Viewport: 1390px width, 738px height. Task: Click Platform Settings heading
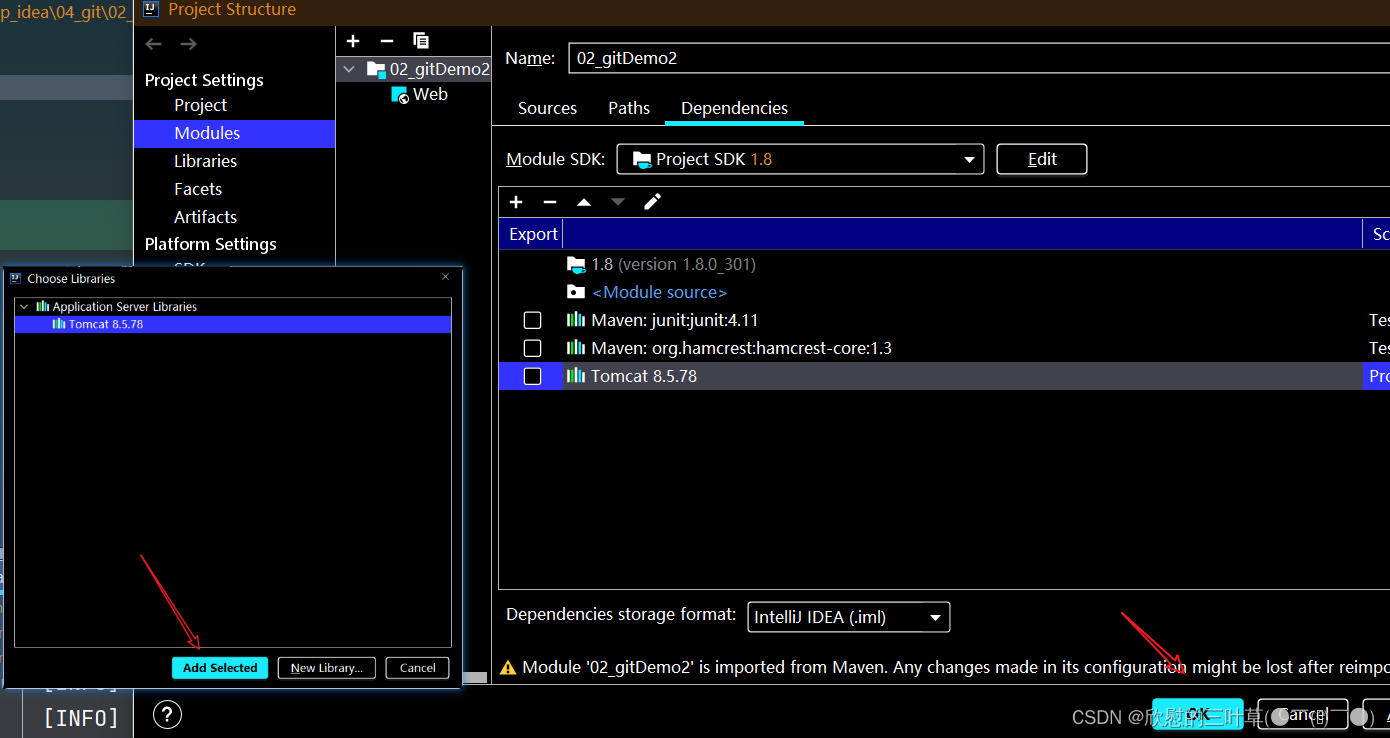pyautogui.click(x=210, y=244)
